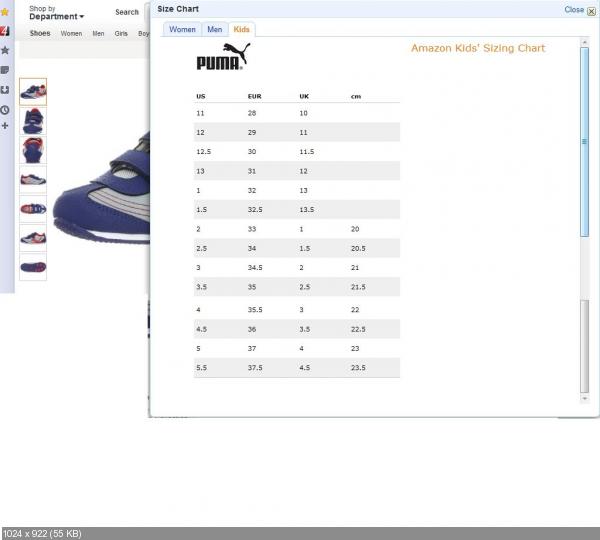Switch to the Women size chart tab
The image size is (600, 540).
[182, 30]
